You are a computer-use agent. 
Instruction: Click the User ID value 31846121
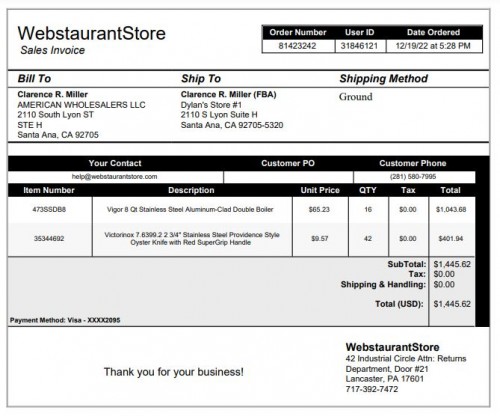click(x=359, y=46)
